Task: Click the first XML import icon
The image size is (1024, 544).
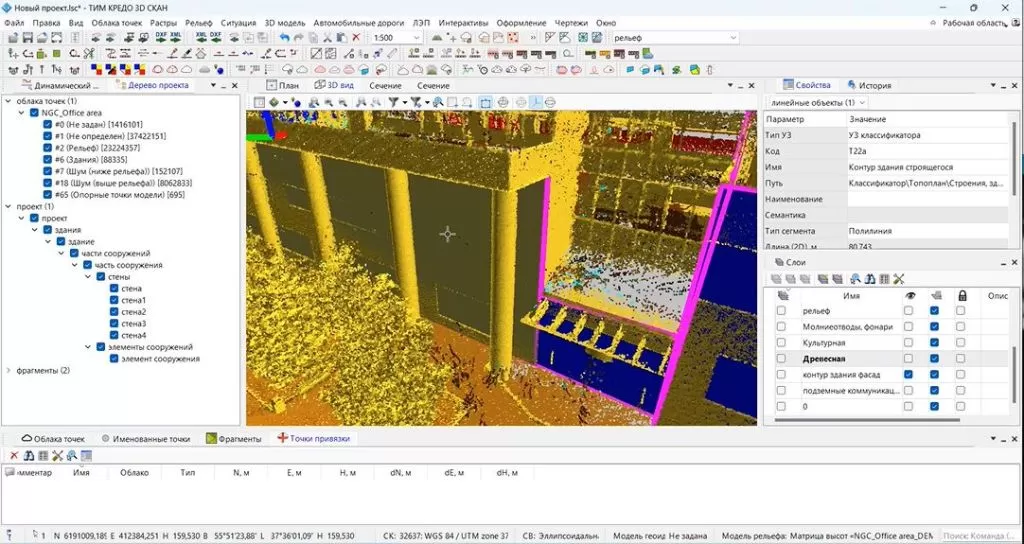Action: coord(176,37)
